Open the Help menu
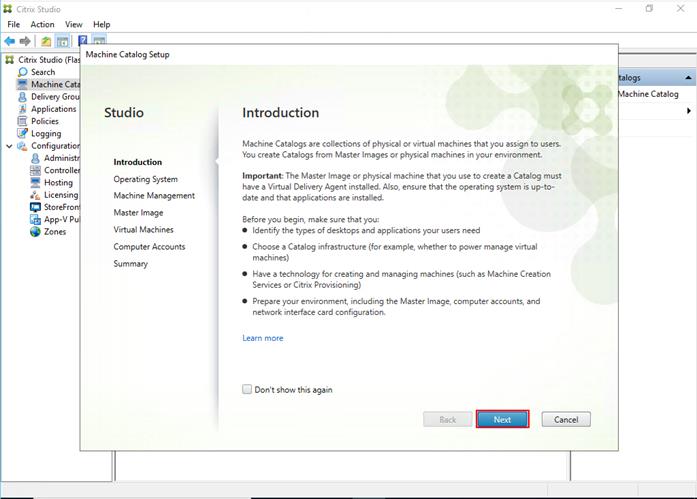This screenshot has width=697, height=499. (x=101, y=24)
